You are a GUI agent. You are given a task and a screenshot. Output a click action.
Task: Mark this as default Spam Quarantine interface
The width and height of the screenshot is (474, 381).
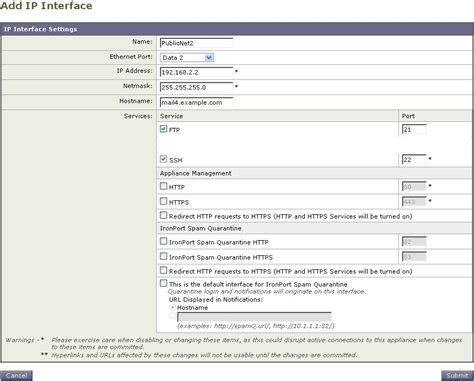(163, 284)
